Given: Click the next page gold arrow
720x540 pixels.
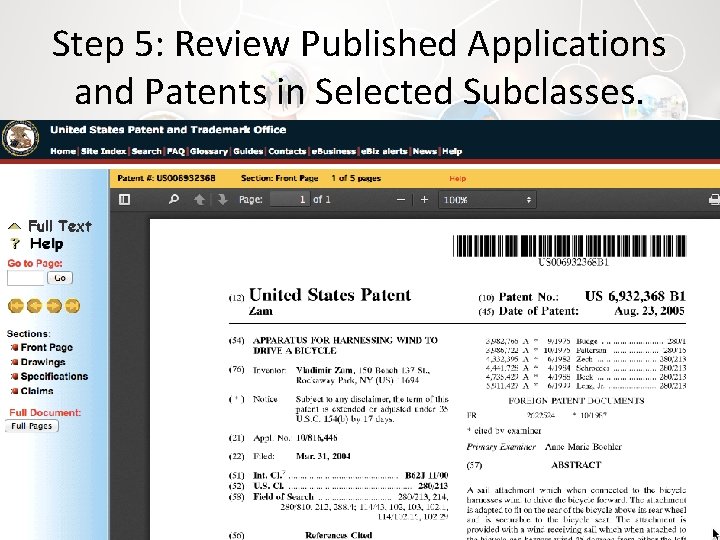Looking at the screenshot, I should coord(54,306).
